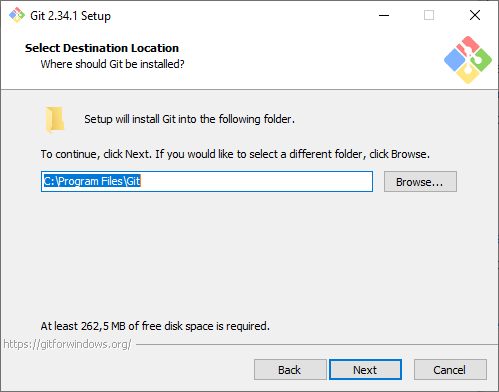Click the horizontal separator beside the gitforwindows link
499x392 pixels.
point(317,344)
